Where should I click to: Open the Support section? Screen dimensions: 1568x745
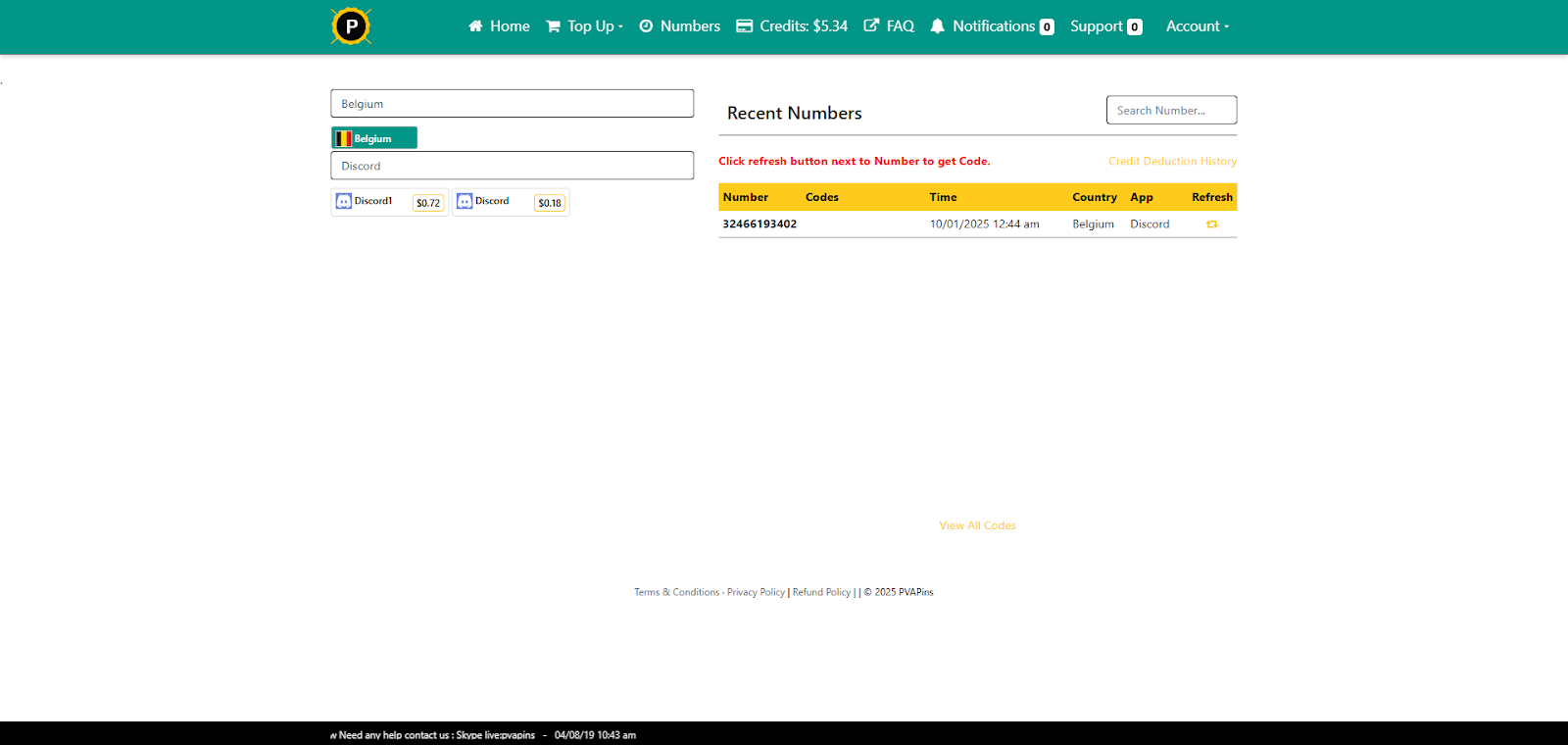1105,26
